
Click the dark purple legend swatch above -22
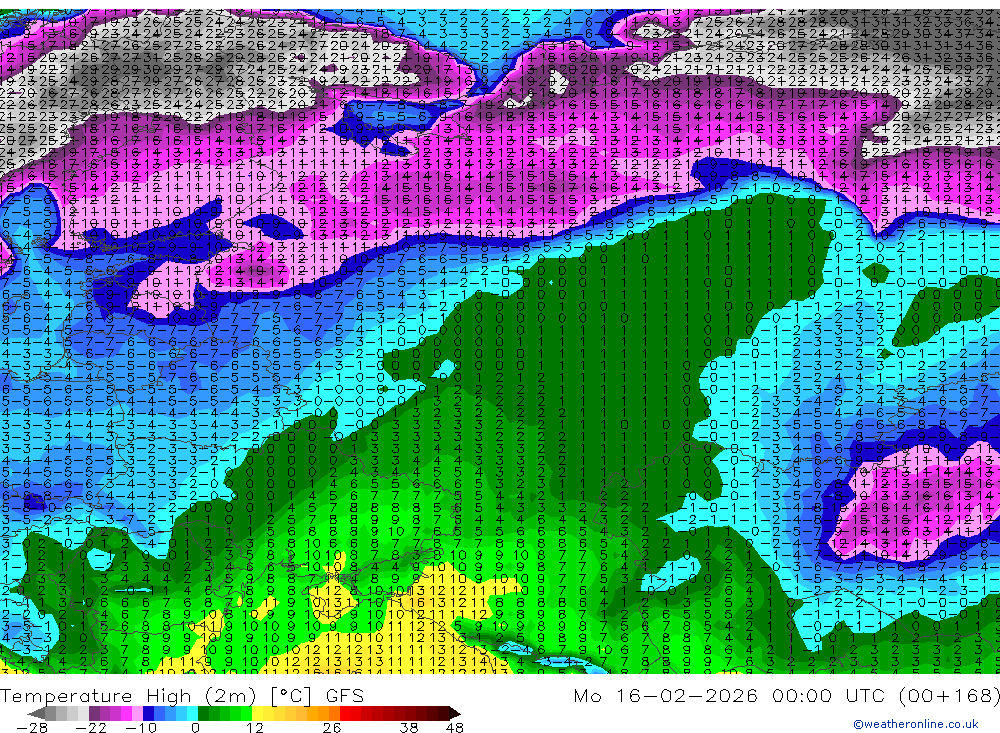(94, 714)
